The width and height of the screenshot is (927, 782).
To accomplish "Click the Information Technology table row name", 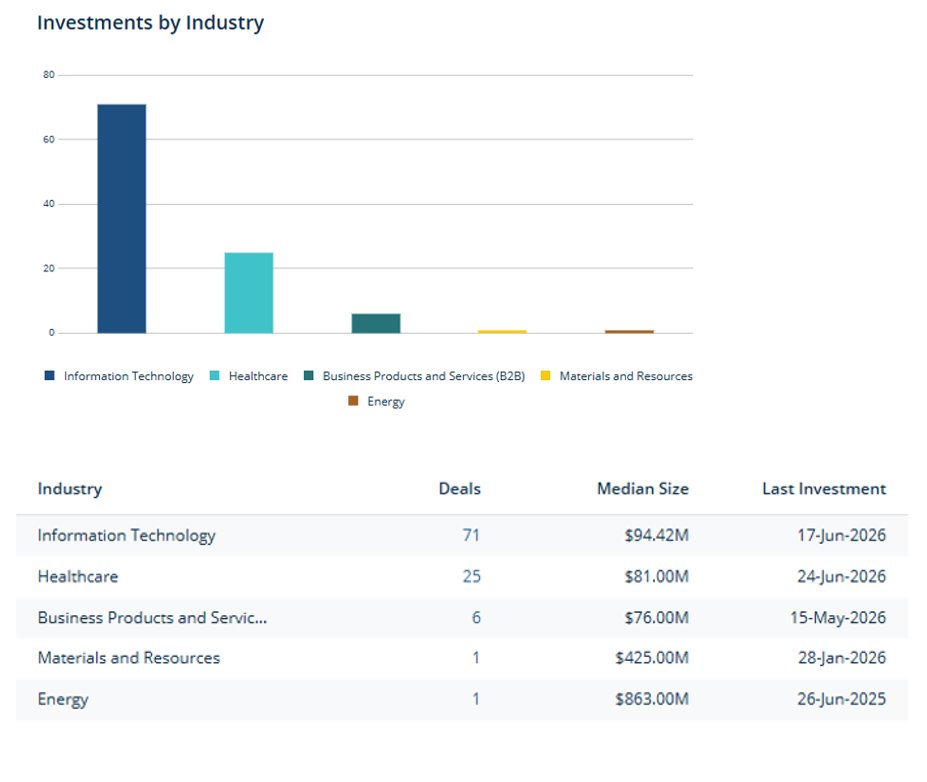I will point(127,536).
